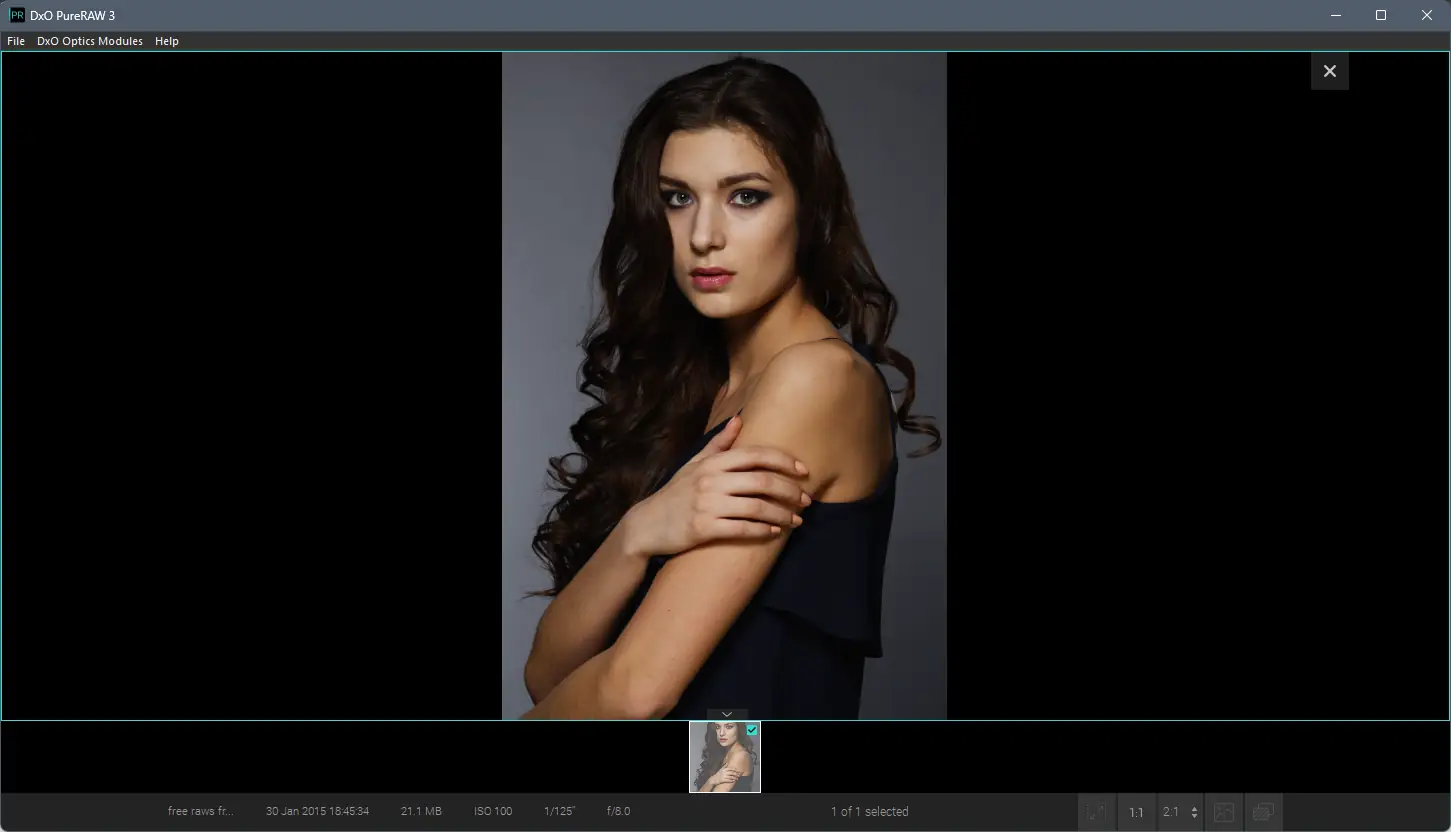Click the aperture value 'f/8.0'

tap(618, 811)
